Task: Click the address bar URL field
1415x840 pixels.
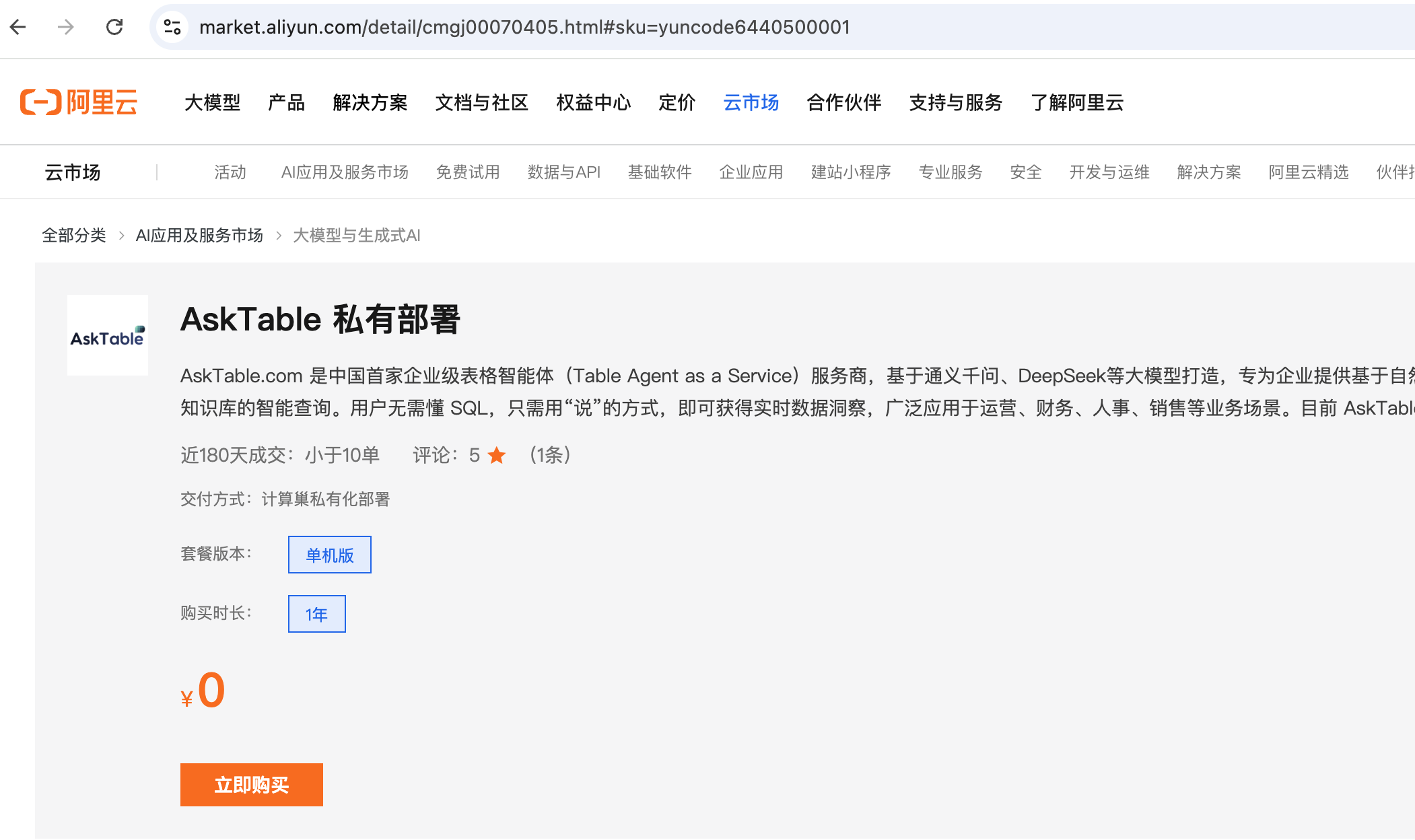Action: click(x=525, y=27)
